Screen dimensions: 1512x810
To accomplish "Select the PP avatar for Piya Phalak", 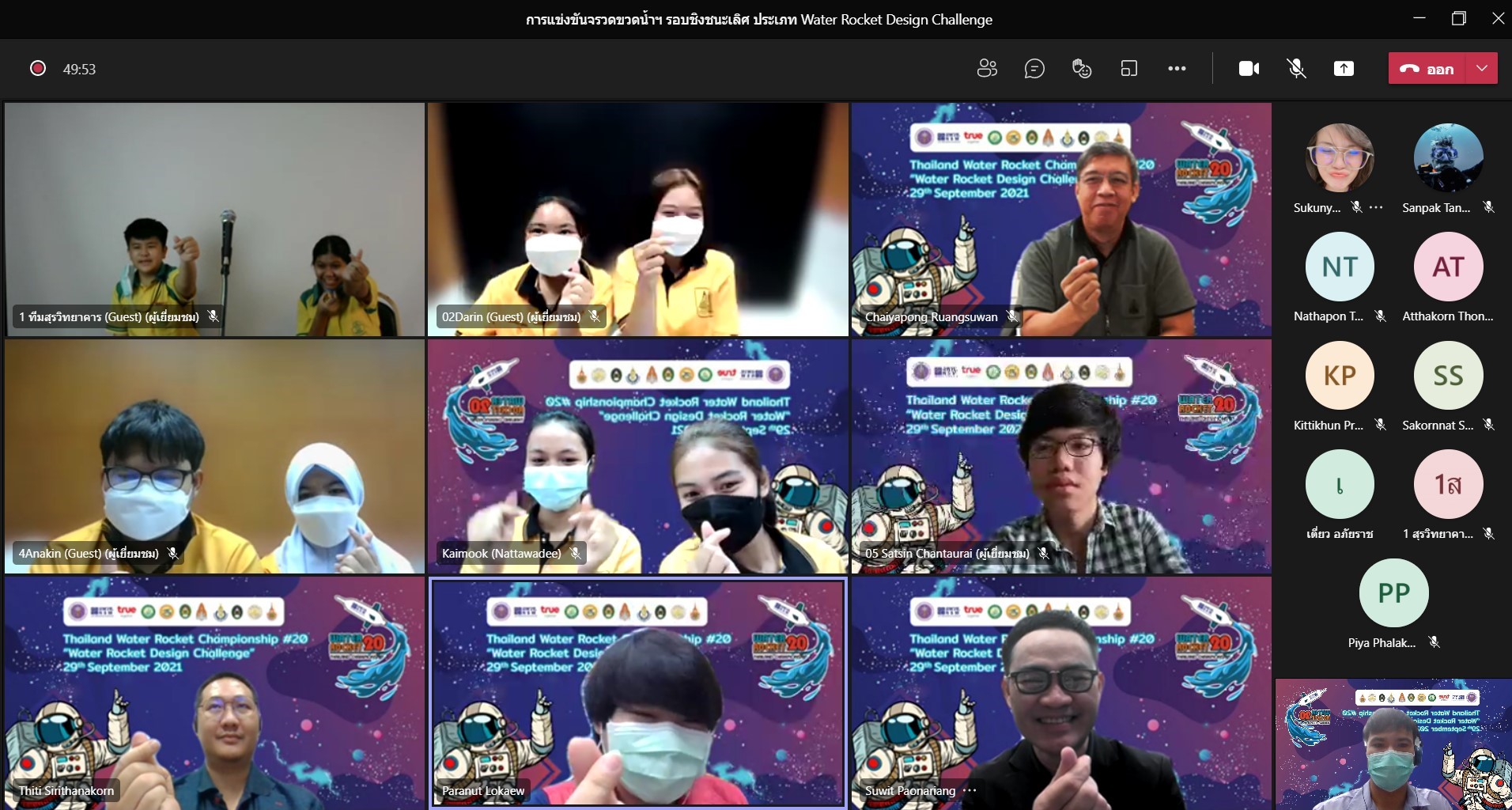I will (1393, 593).
